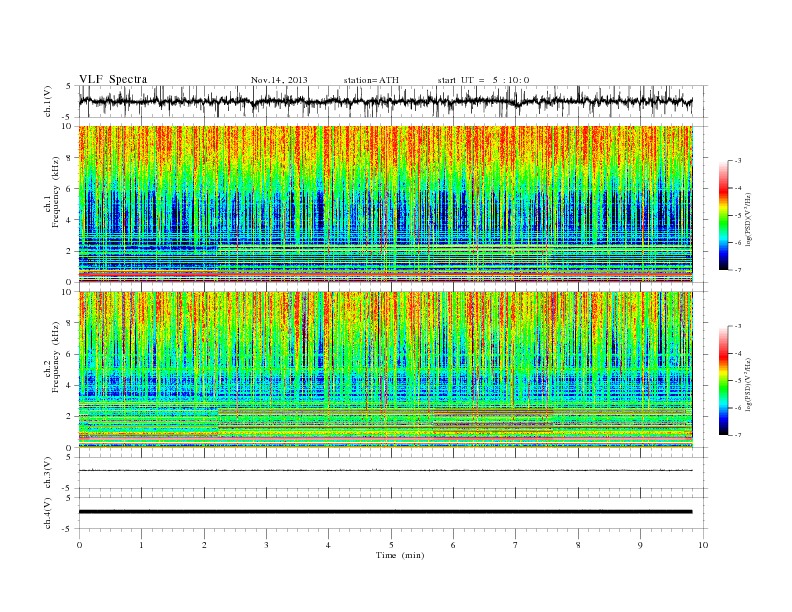
Task: Click inside the ch.2 spectrogram panel
Action: coord(385,370)
